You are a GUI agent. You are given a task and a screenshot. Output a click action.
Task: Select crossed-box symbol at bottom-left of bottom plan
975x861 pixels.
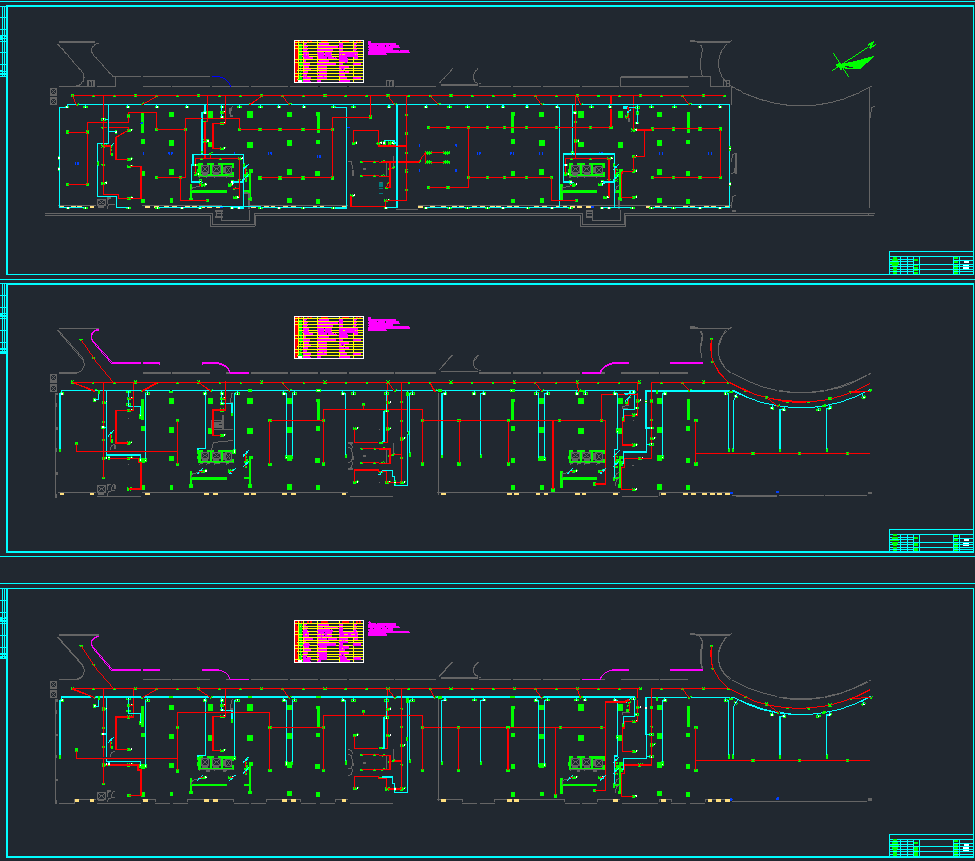pyautogui.click(x=102, y=795)
